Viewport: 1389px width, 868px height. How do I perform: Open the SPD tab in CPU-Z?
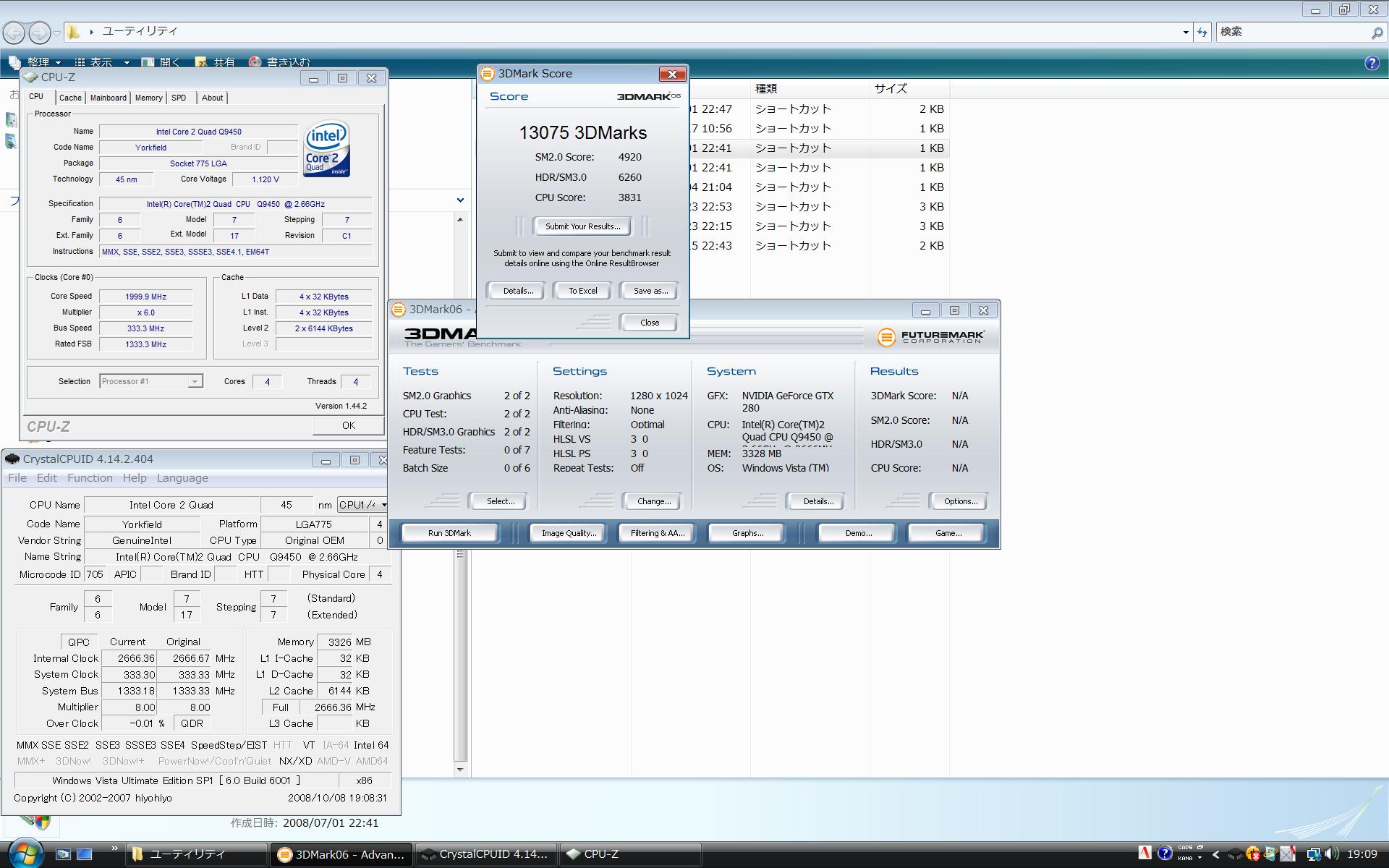coord(179,98)
